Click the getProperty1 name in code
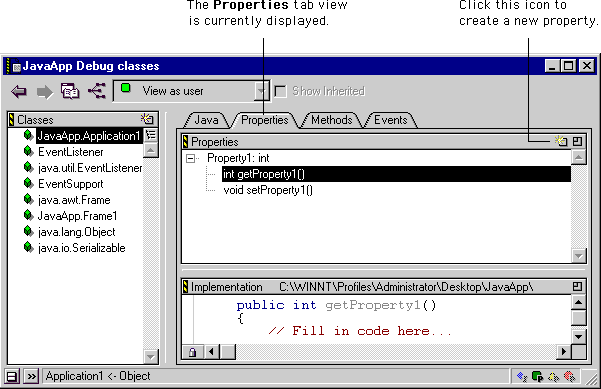 [x=373, y=305]
